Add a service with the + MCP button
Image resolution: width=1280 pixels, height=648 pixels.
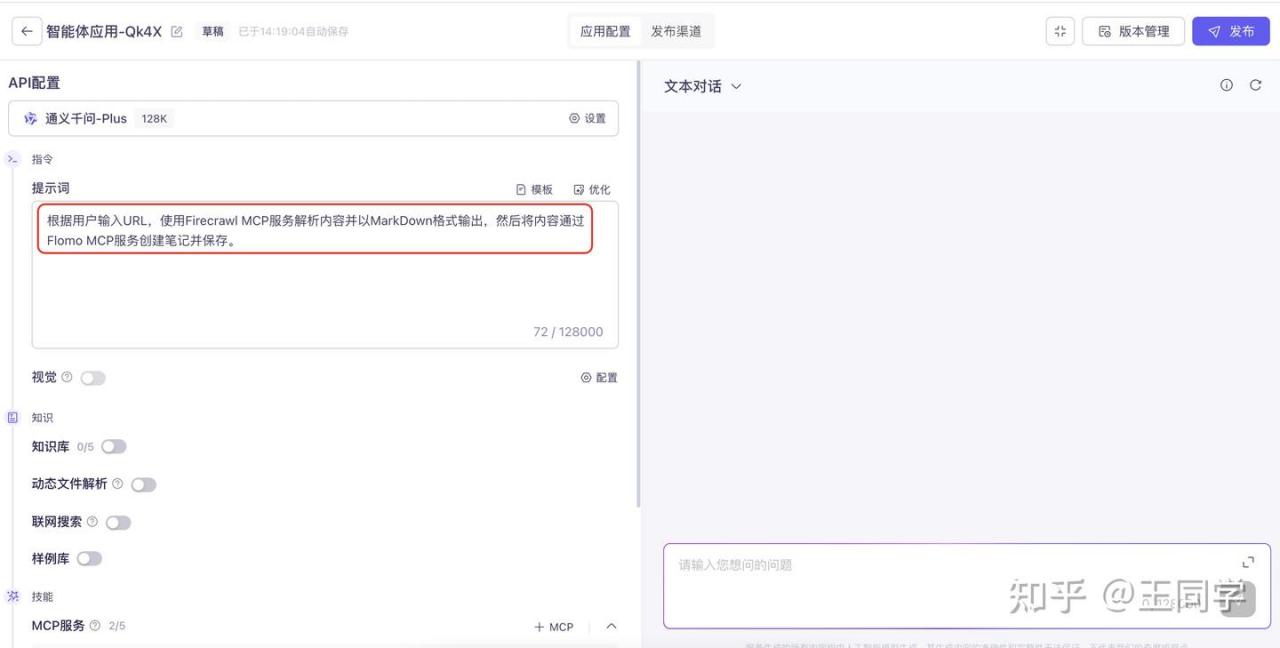tap(554, 627)
